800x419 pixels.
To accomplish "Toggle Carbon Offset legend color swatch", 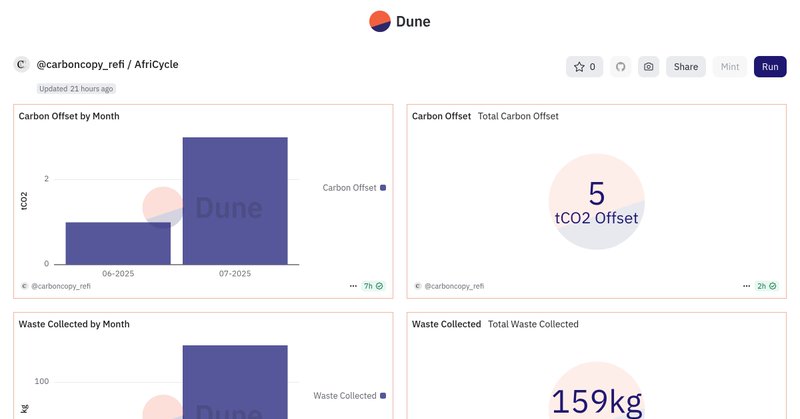I will point(383,188).
